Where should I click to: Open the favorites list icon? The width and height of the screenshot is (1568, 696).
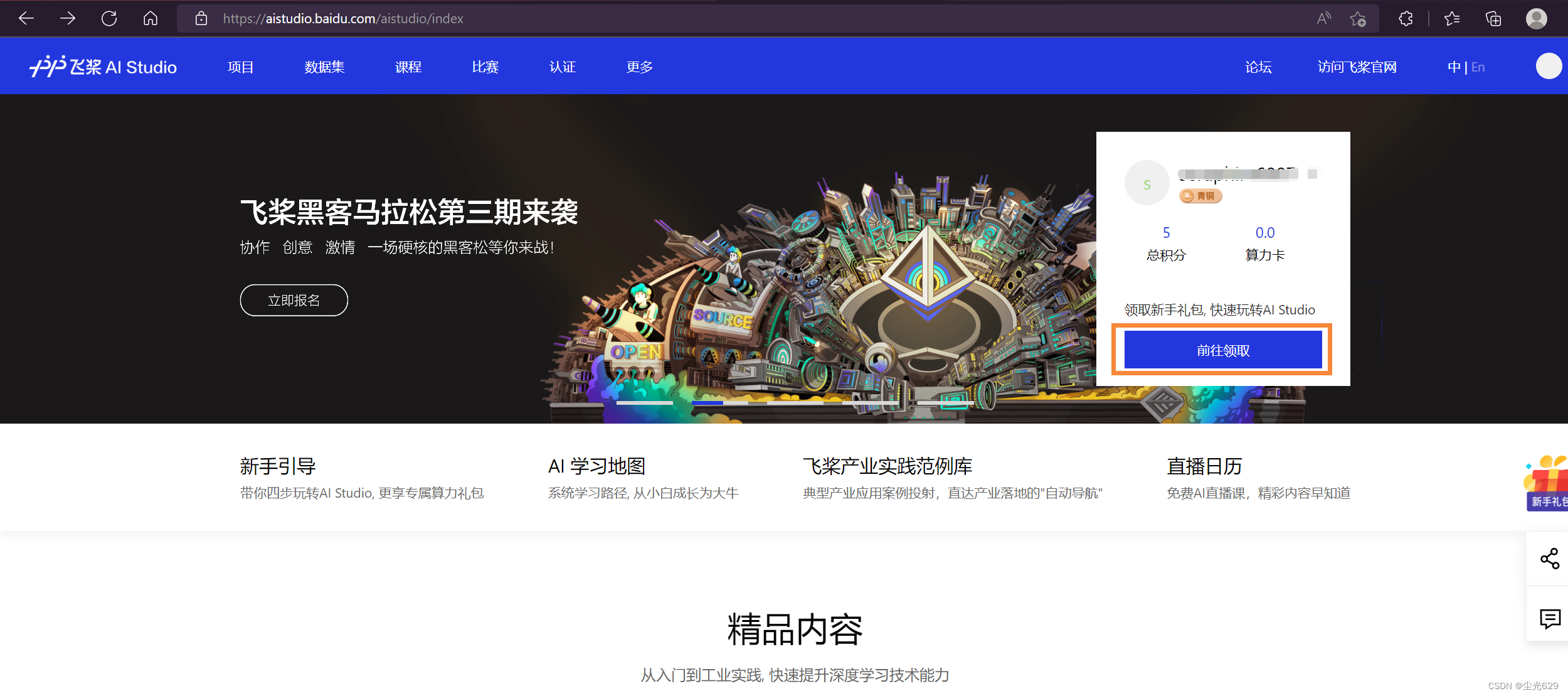(x=1452, y=19)
